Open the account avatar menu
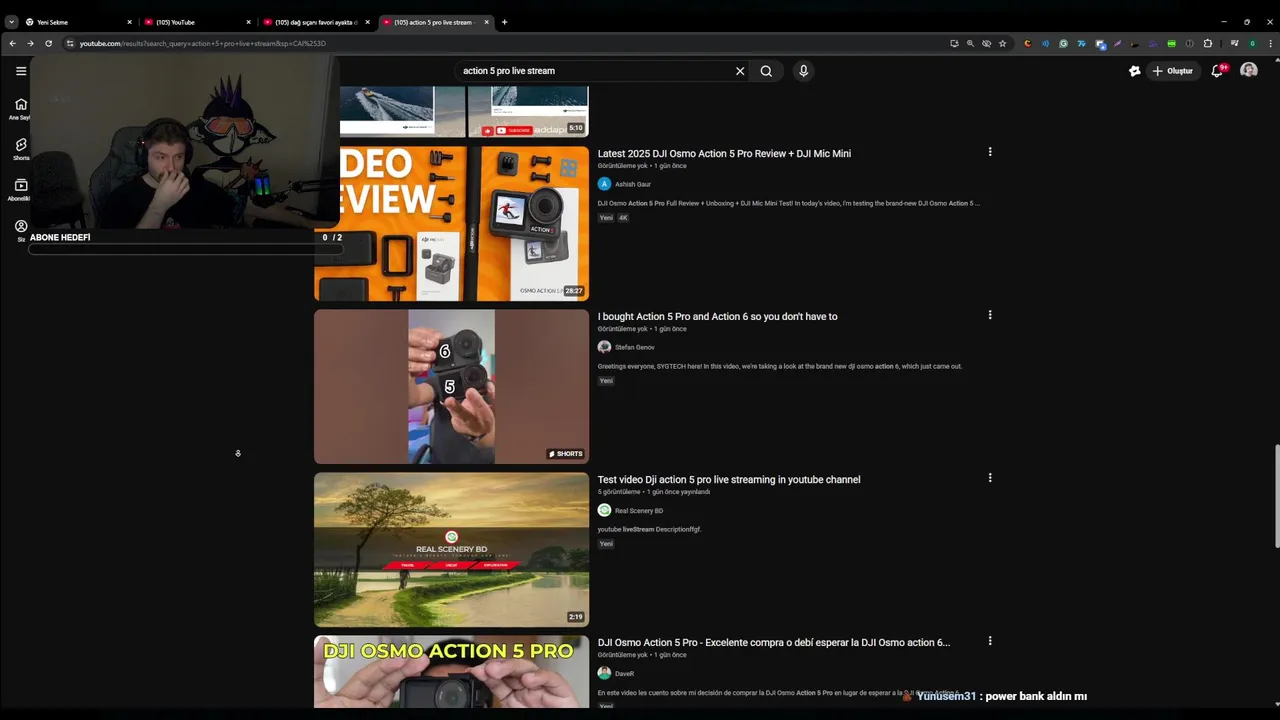The image size is (1280, 720). point(1249,71)
